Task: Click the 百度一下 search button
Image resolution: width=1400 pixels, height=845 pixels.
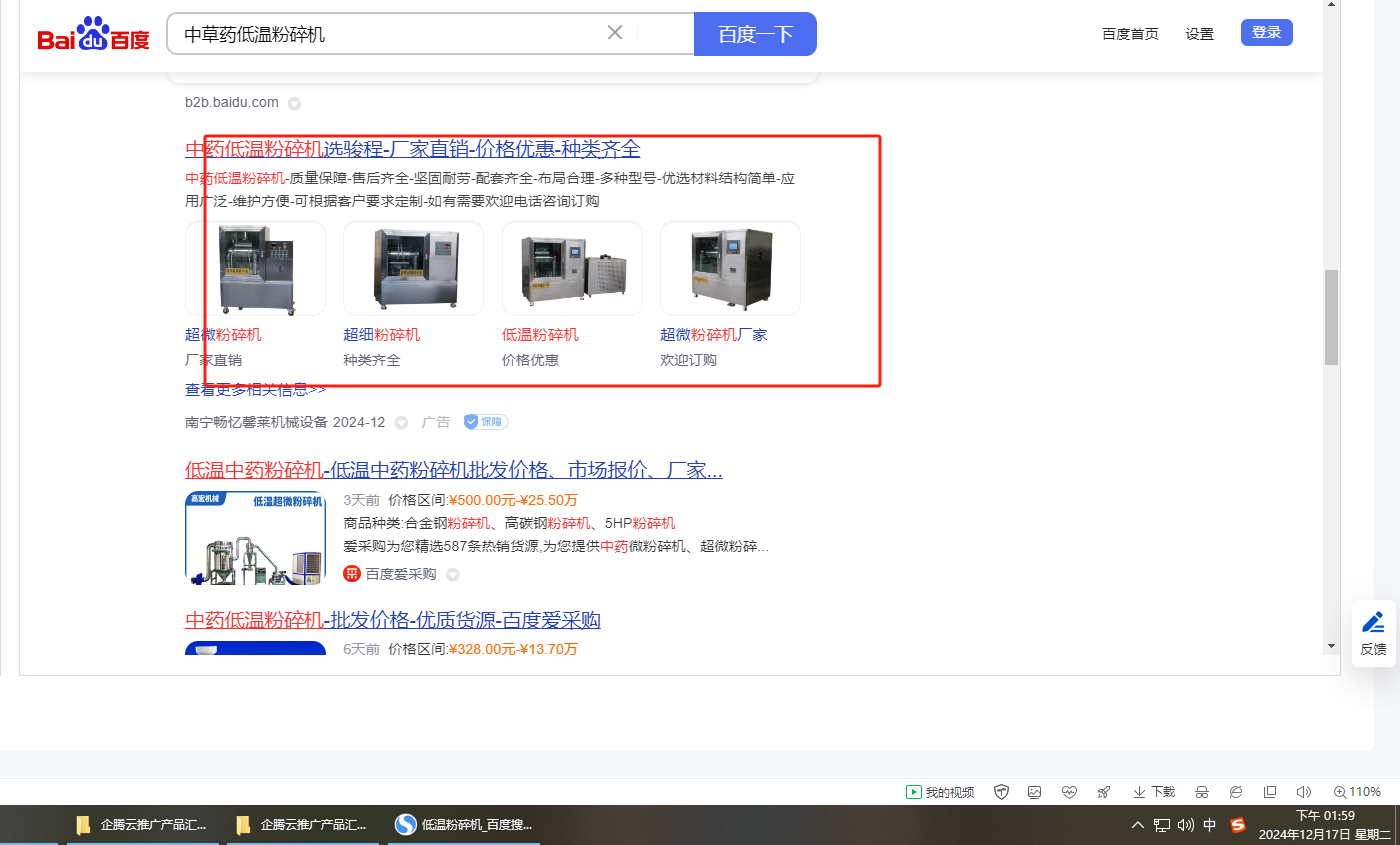Action: (755, 34)
